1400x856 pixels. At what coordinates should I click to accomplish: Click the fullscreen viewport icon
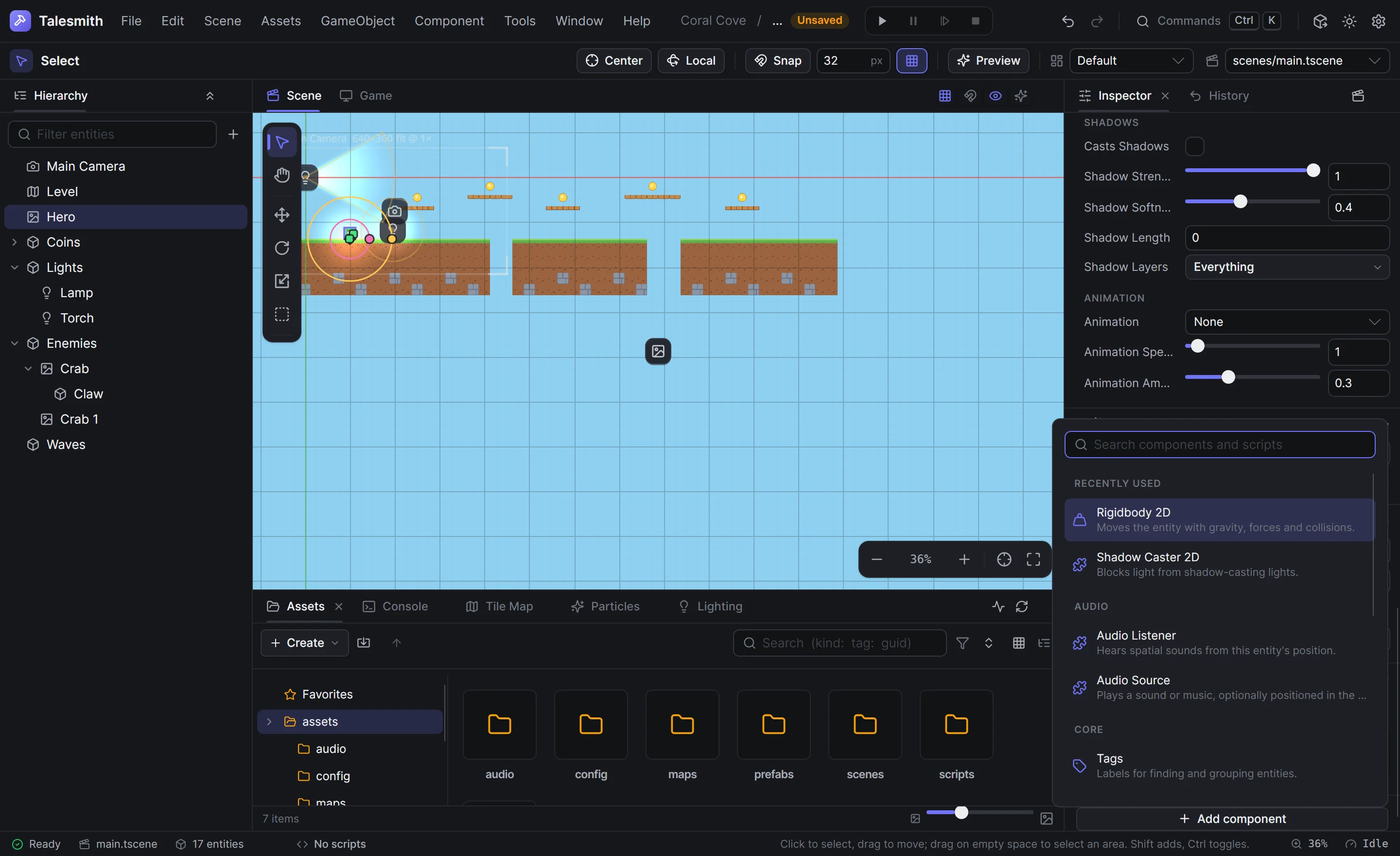tap(1033, 559)
